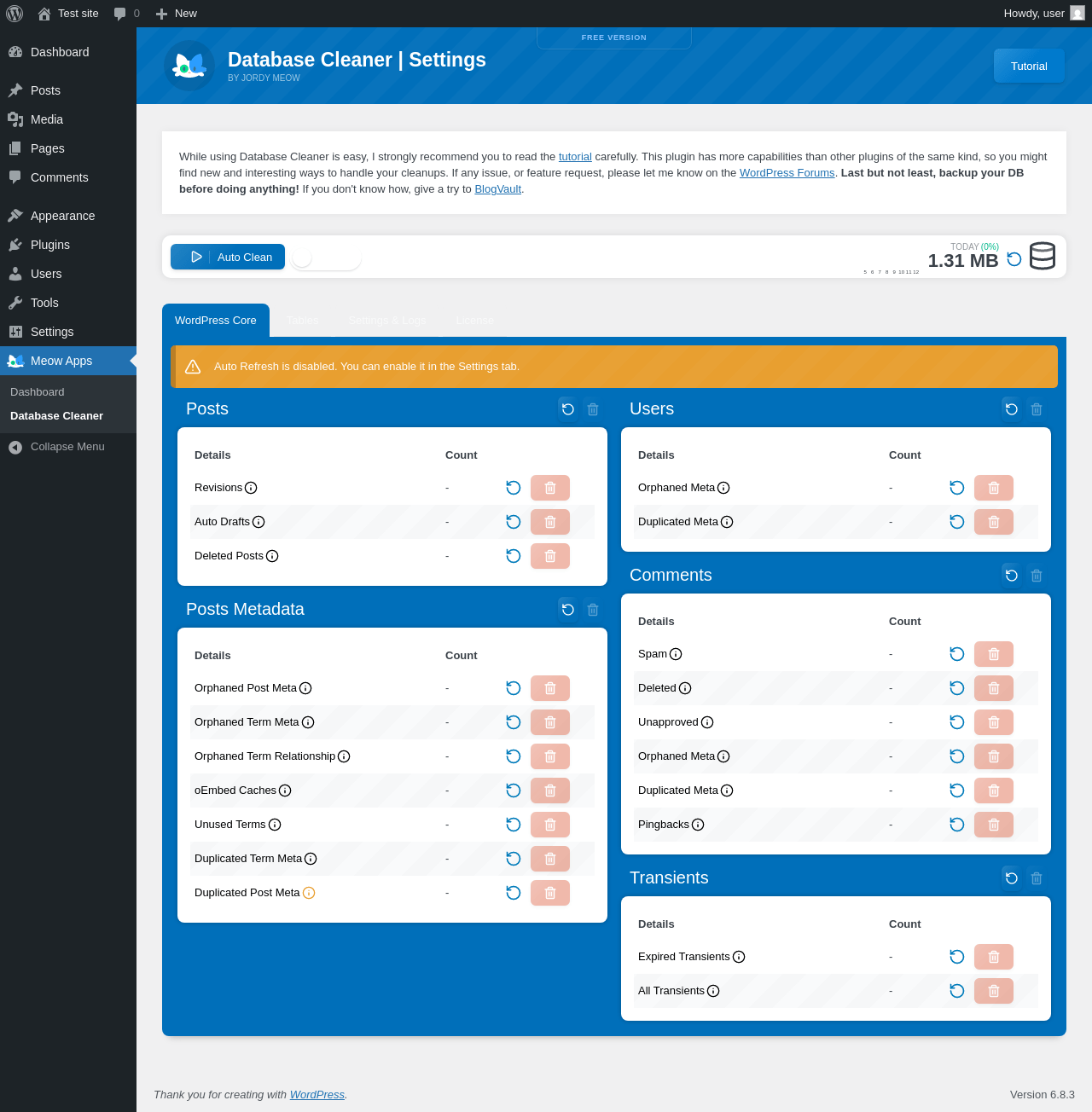The height and width of the screenshot is (1112, 1092).
Task: Click the database cylinder icon
Action: [x=1043, y=256]
